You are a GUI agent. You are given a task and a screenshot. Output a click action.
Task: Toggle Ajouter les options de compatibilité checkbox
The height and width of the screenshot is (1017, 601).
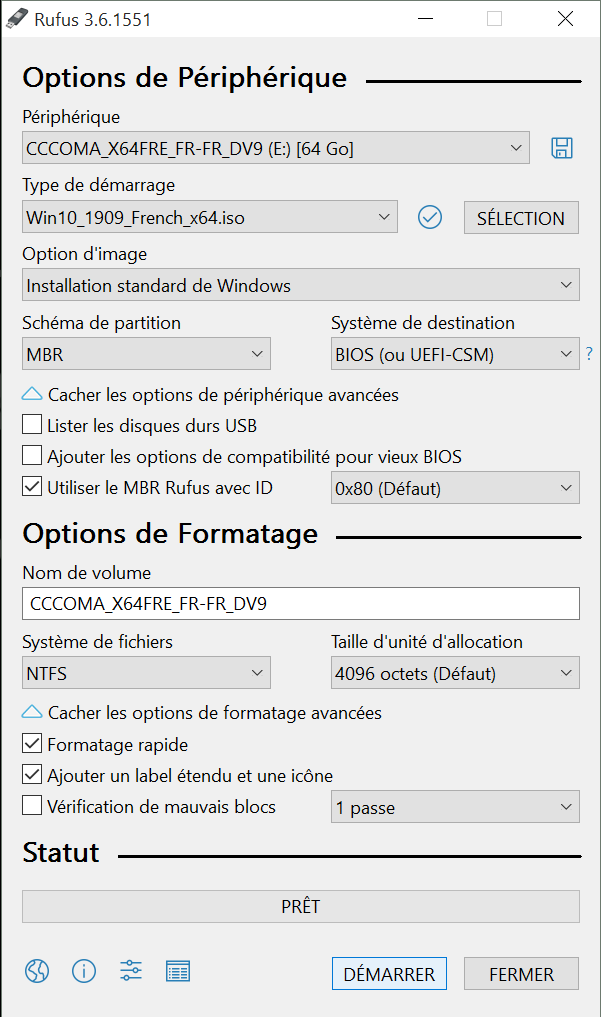pyautogui.click(x=32, y=457)
